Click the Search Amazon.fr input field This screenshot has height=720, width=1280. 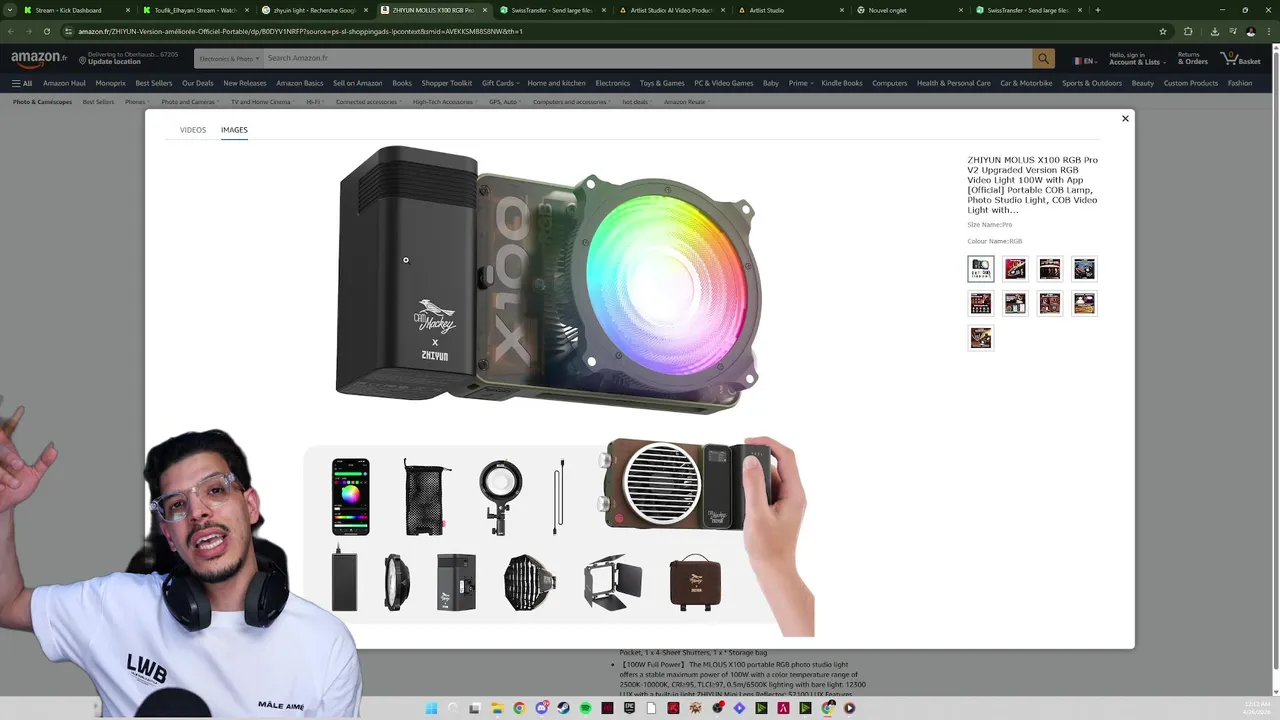click(x=647, y=59)
